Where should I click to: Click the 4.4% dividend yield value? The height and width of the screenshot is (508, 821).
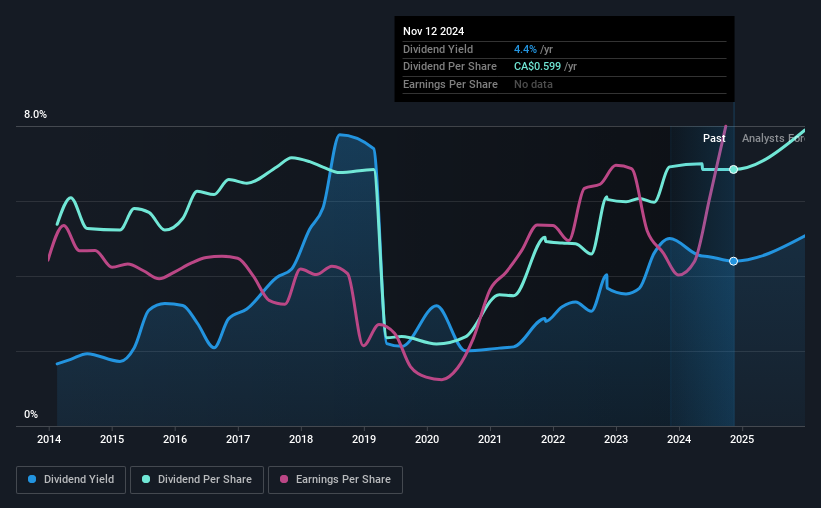point(525,49)
